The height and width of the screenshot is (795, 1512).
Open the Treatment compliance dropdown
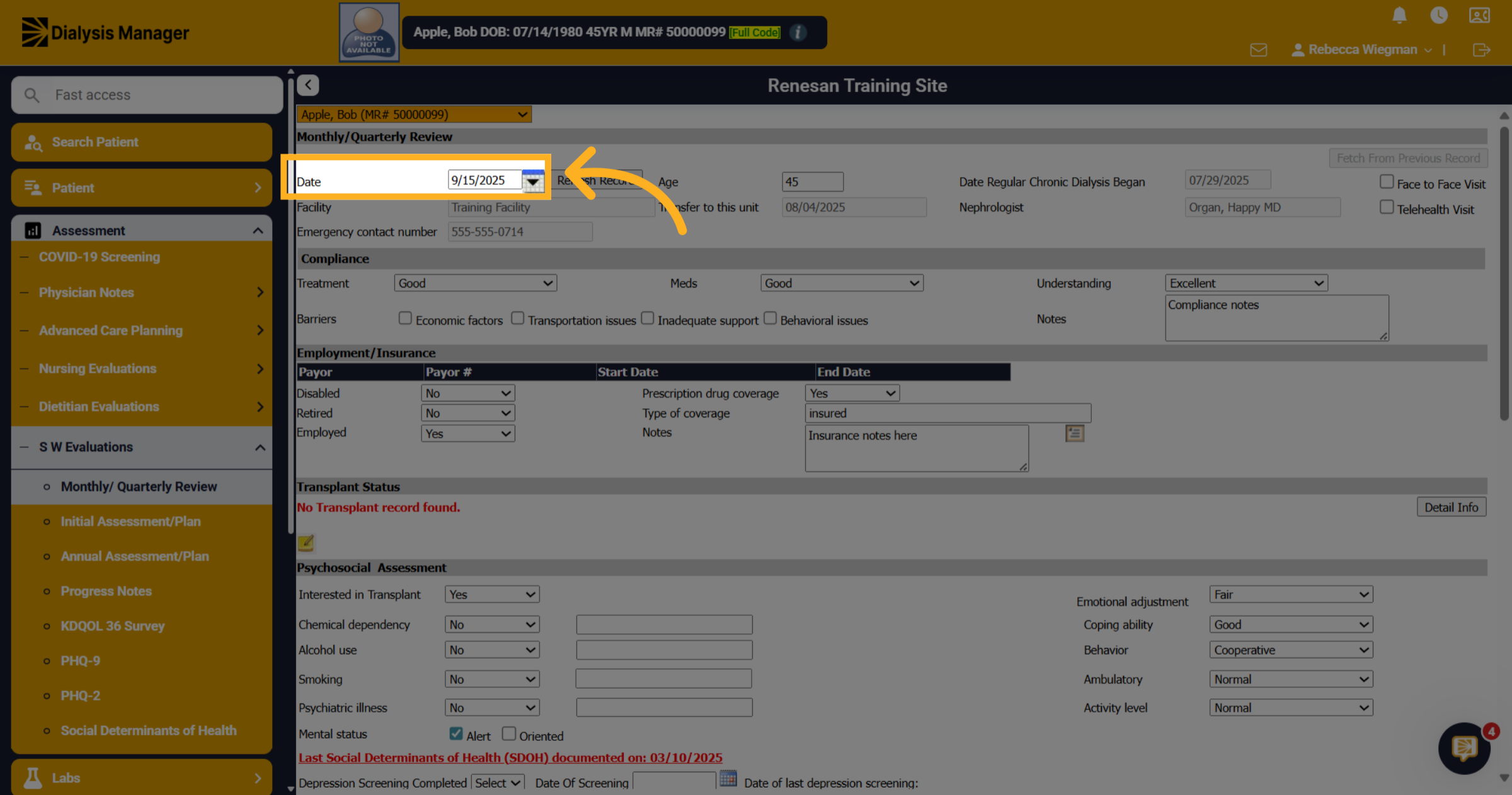(476, 283)
